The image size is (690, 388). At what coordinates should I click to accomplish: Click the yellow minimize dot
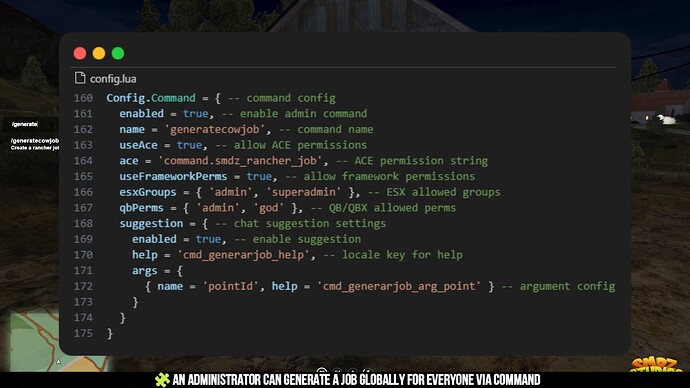click(99, 53)
